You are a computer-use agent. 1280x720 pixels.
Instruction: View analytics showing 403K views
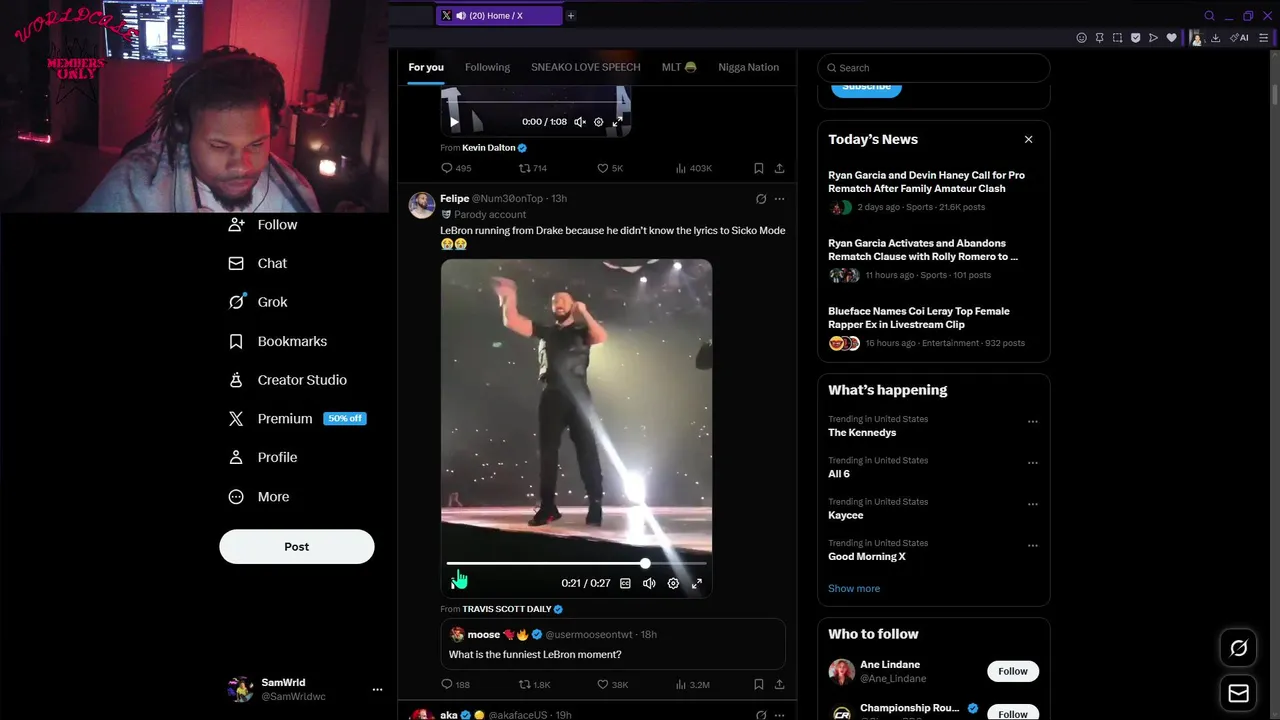tap(694, 168)
